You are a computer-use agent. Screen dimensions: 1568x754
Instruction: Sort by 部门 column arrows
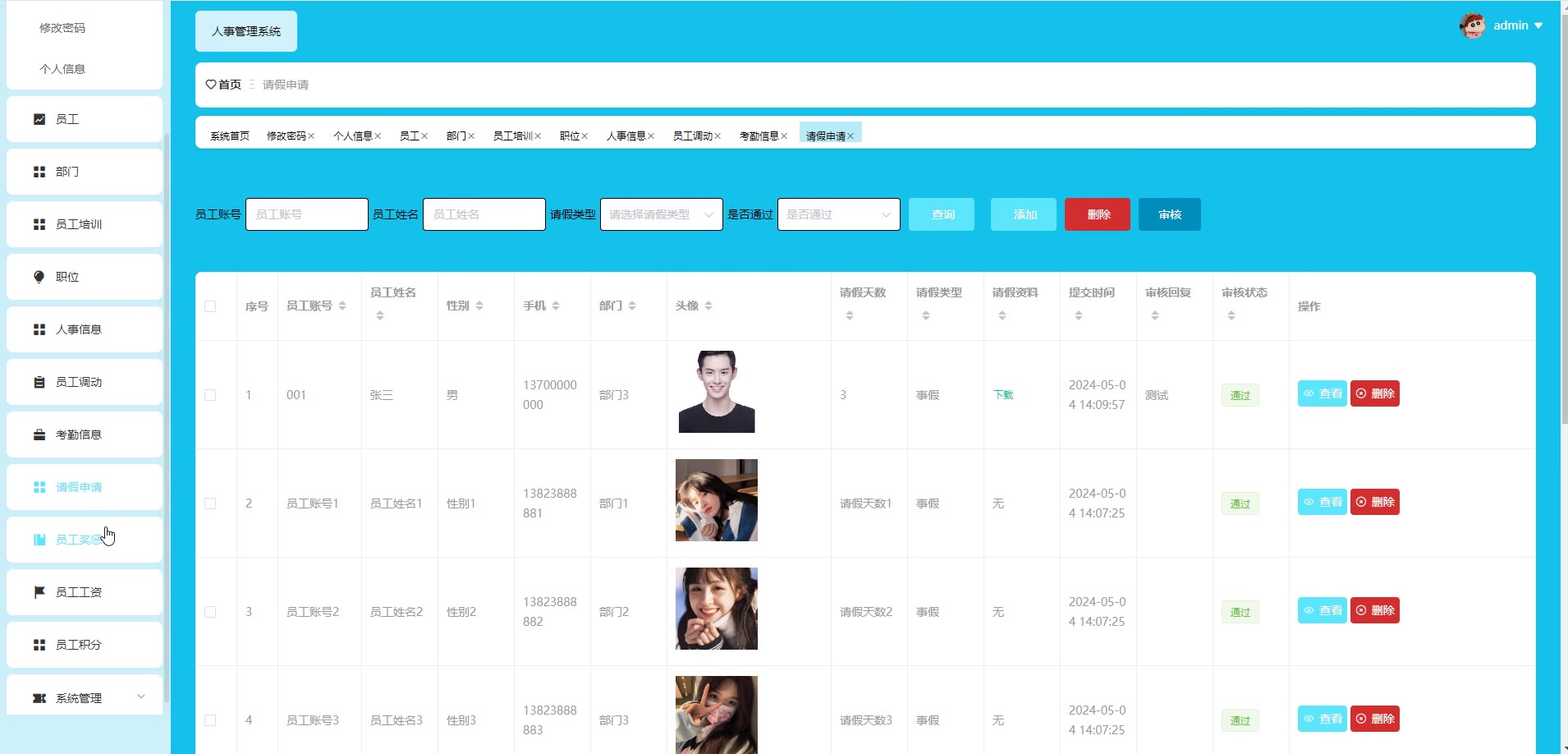click(x=632, y=306)
